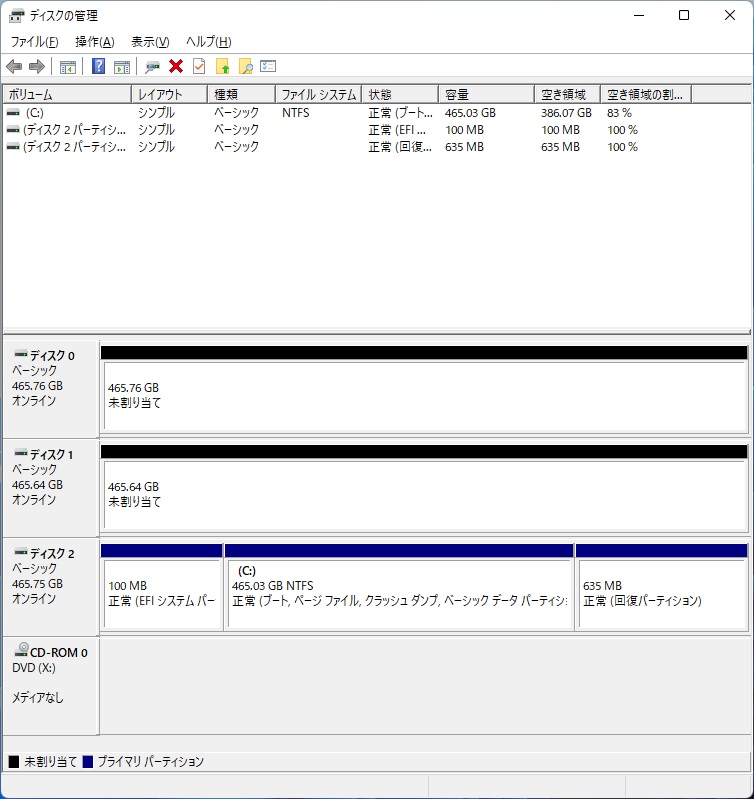
Task: Close the Disk Management window
Action: click(x=730, y=15)
